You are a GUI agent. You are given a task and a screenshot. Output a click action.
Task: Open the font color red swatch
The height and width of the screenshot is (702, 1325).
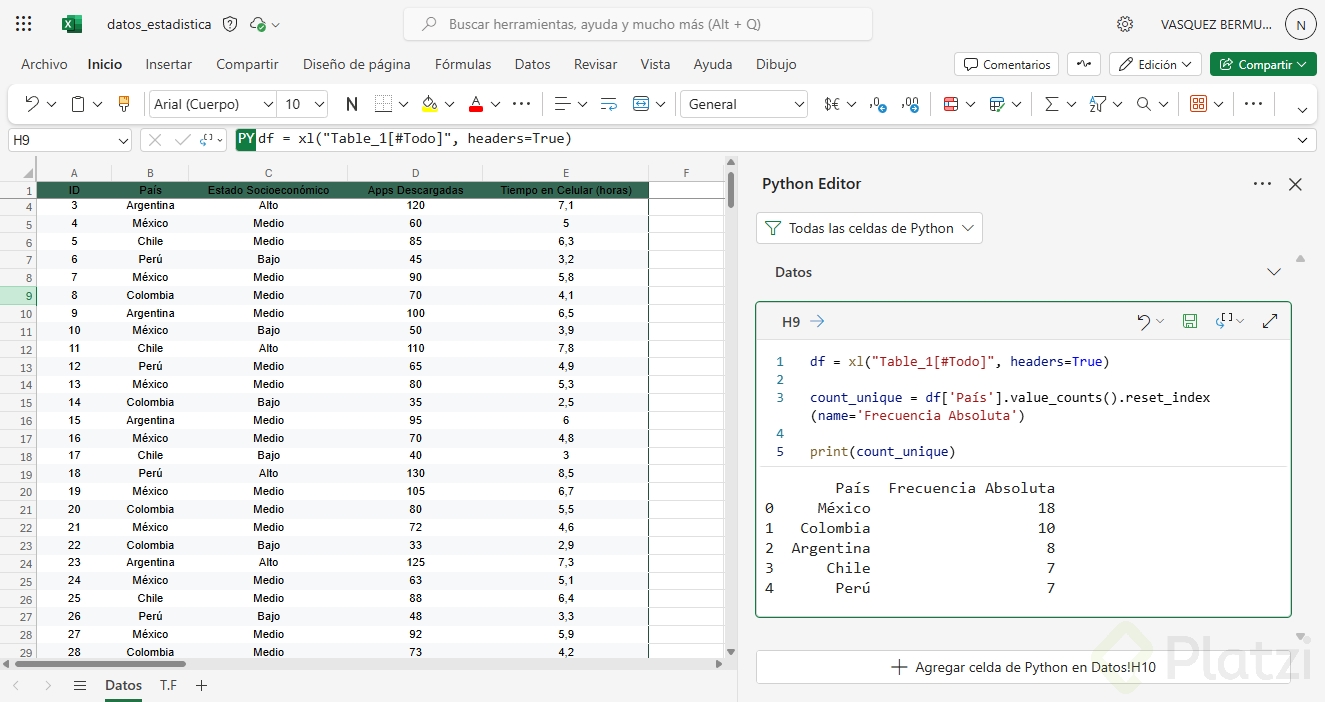click(476, 104)
